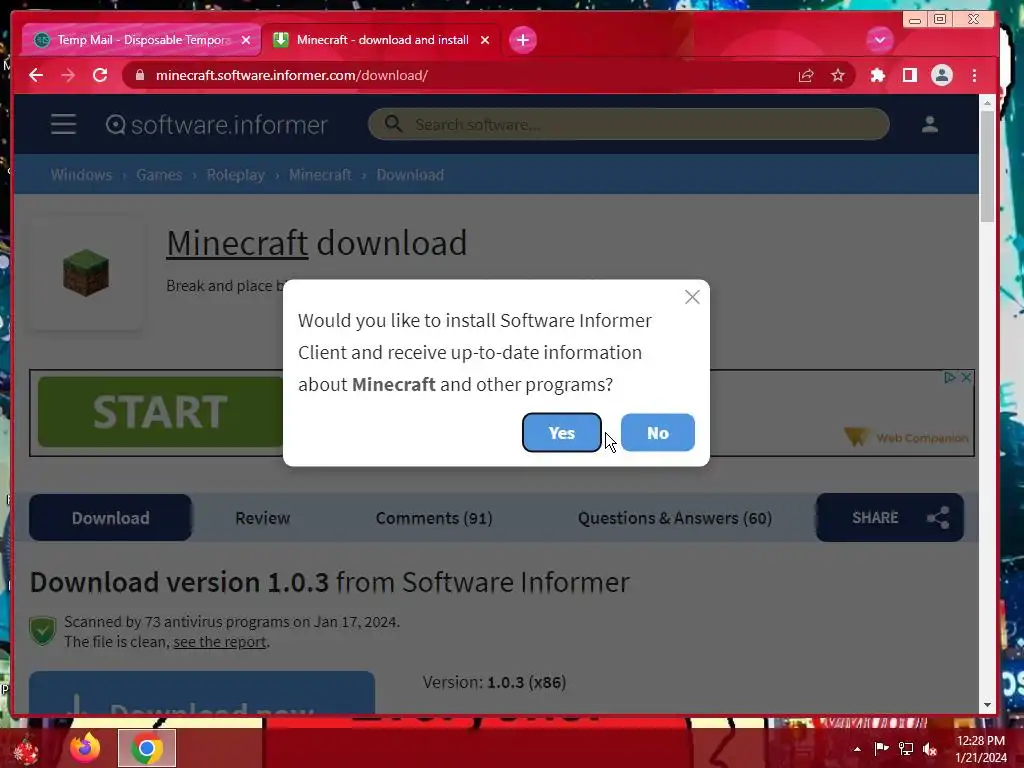This screenshot has width=1024, height=768.
Task: Click the Minecraft title link
Action: click(x=237, y=243)
